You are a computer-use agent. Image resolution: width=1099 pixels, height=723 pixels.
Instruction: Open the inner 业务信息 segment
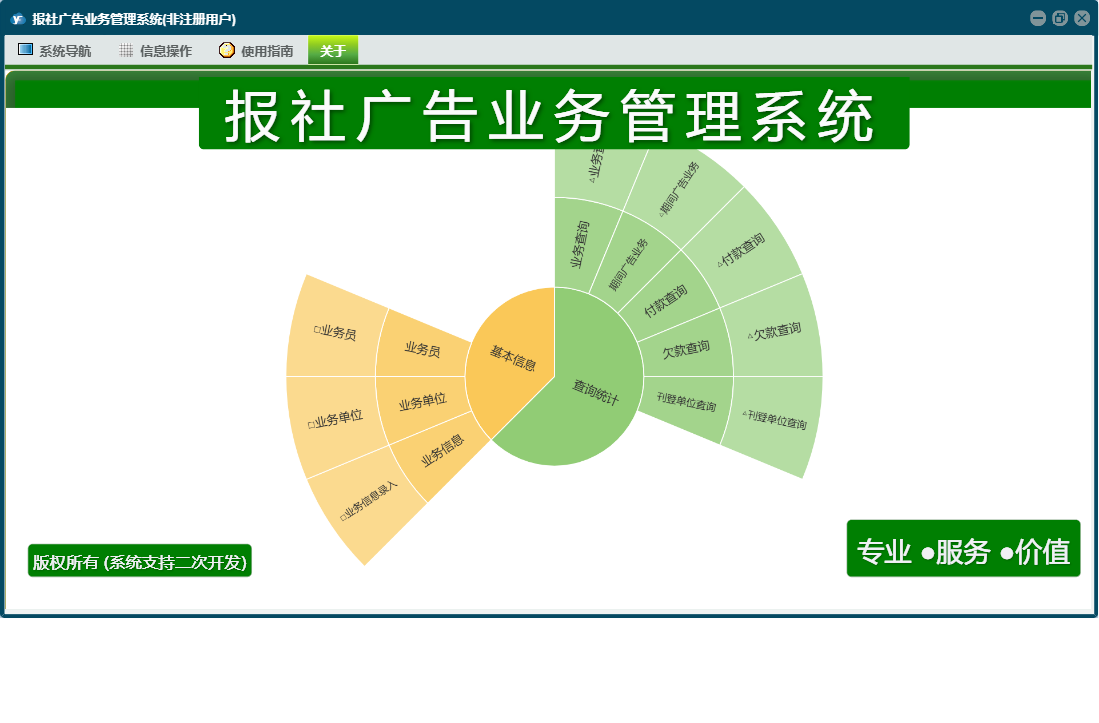coord(442,450)
